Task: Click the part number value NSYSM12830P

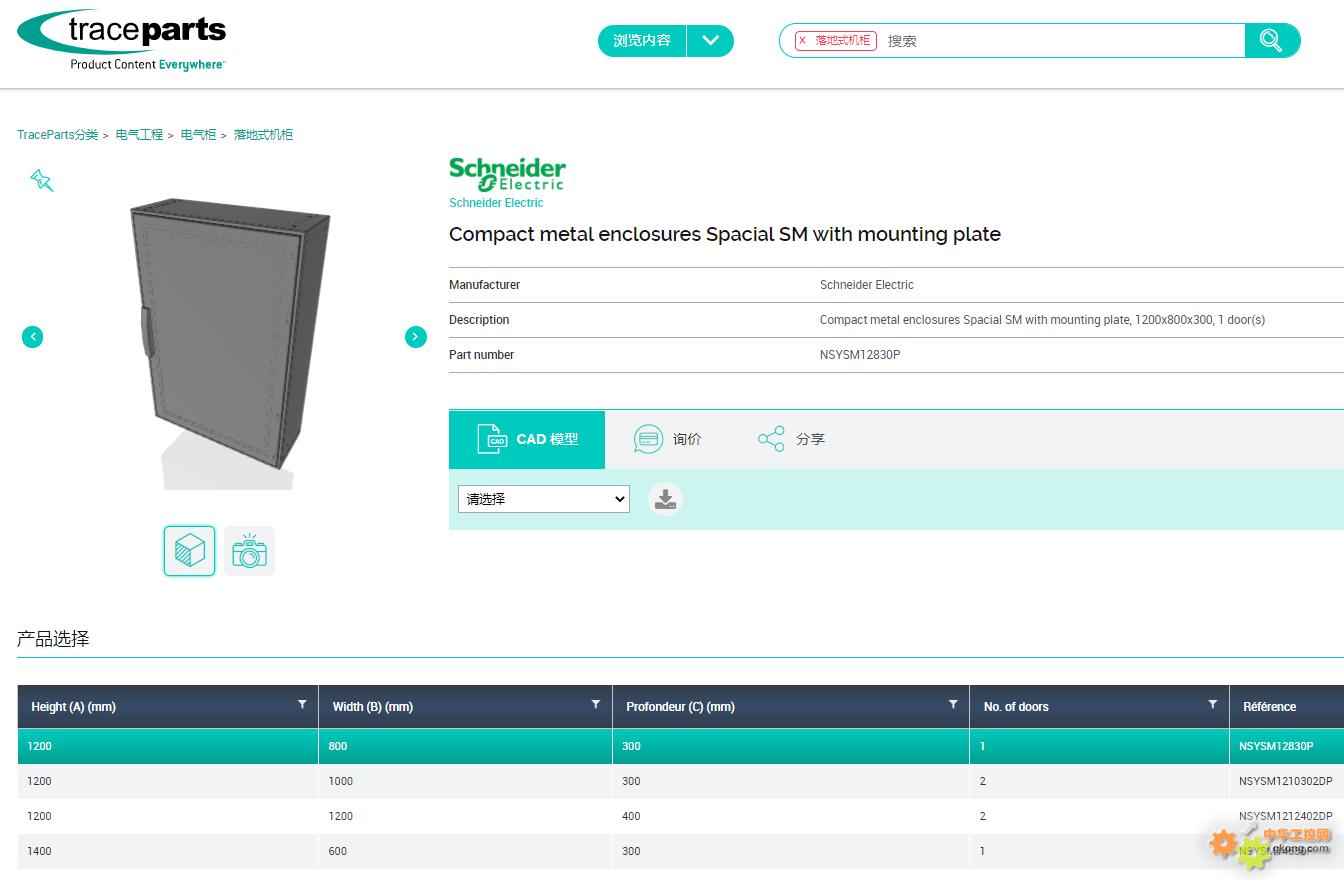Action: (x=860, y=355)
